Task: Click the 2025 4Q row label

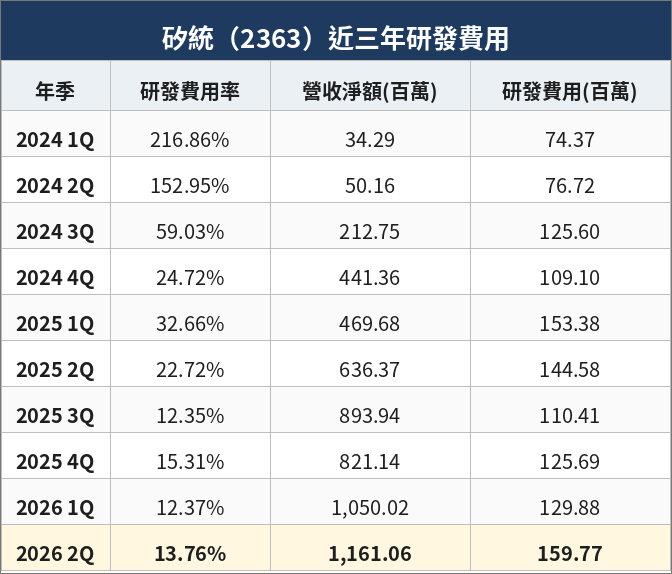Action: [55, 462]
